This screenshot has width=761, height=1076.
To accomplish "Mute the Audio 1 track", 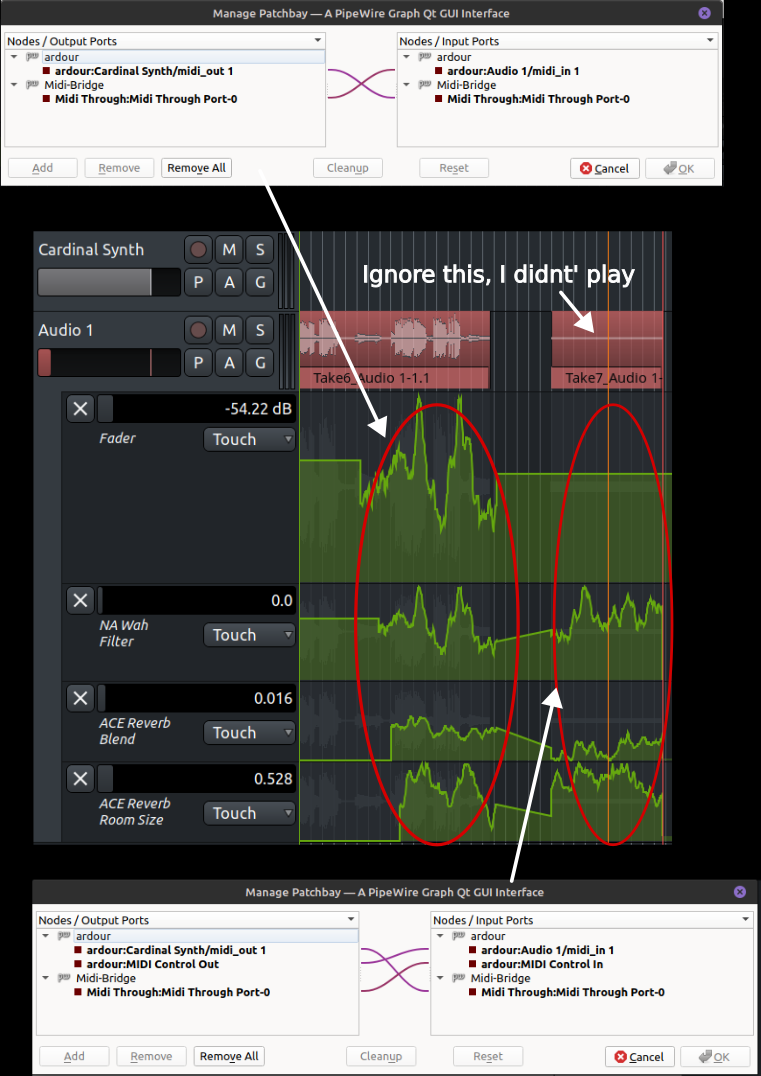I will click(230, 329).
